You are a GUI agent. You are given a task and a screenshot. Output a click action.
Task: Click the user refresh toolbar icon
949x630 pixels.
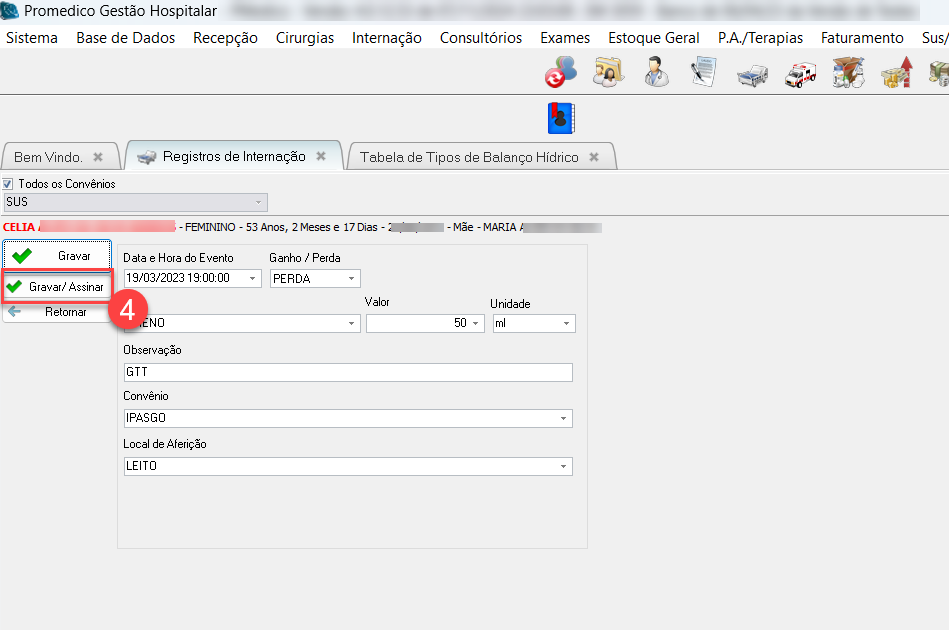click(x=560, y=72)
